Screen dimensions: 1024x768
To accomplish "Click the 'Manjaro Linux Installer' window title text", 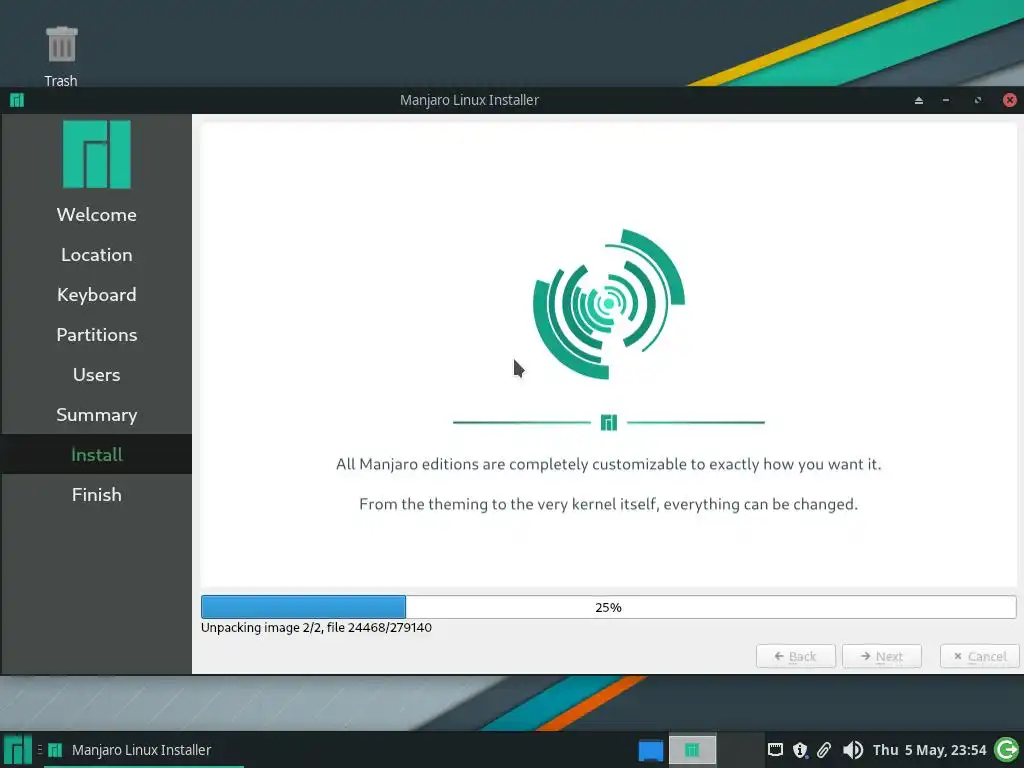I will tap(470, 100).
